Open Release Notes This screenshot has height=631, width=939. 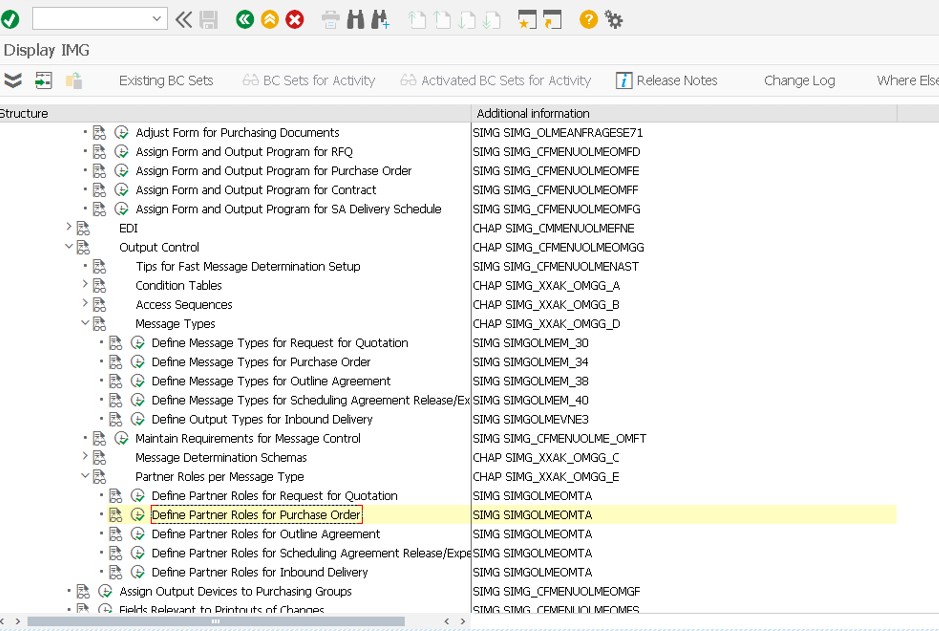(667, 80)
